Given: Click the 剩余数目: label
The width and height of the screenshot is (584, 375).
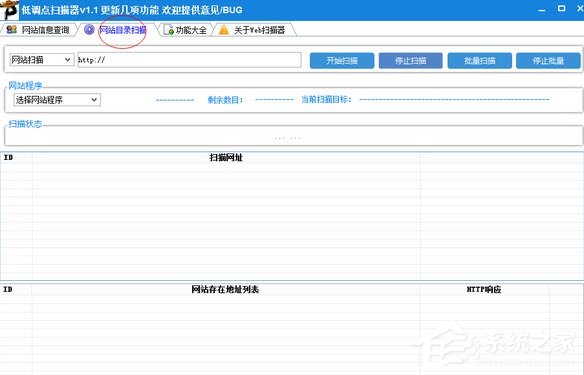Looking at the screenshot, I should pos(225,100).
